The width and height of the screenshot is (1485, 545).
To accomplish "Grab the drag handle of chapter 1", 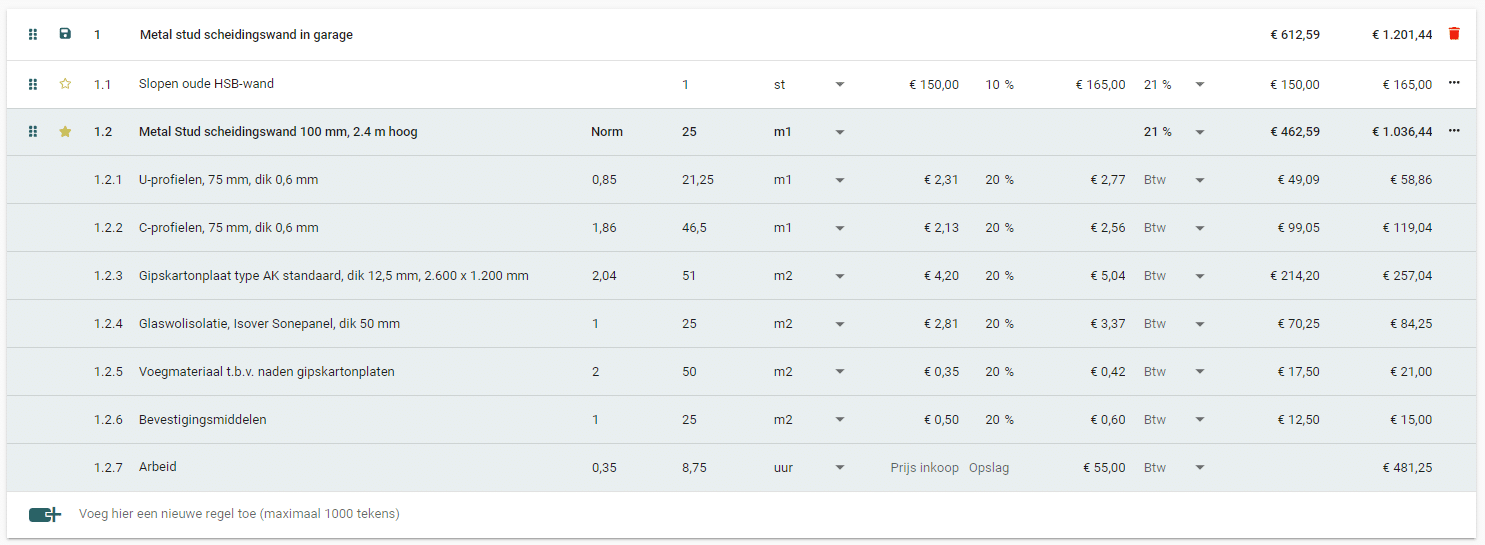I will 33,34.
